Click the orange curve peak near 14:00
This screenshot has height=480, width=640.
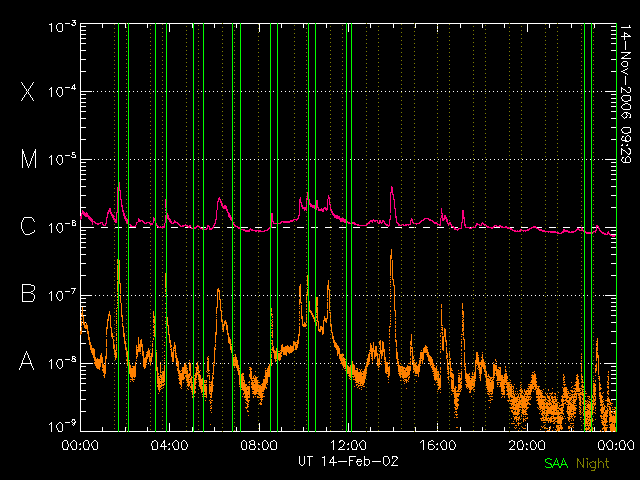tap(391, 250)
